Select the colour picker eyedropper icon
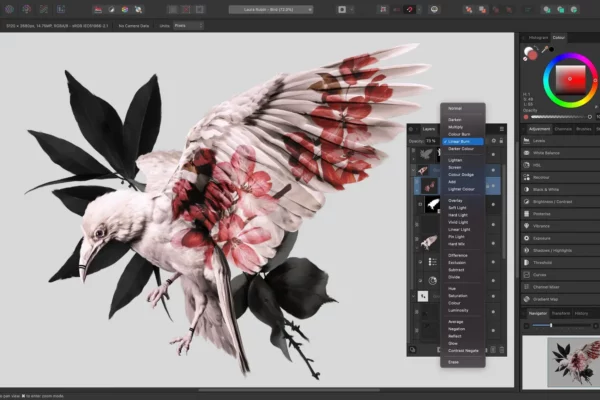 (x=545, y=49)
